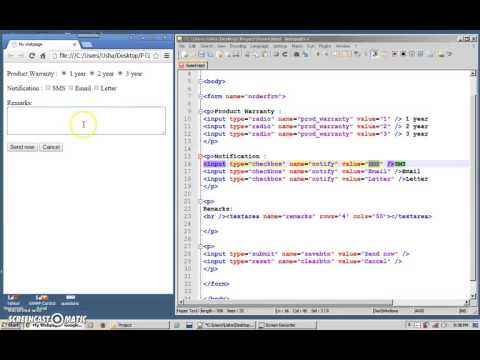Open the File menu in Notepad++

(182, 46)
